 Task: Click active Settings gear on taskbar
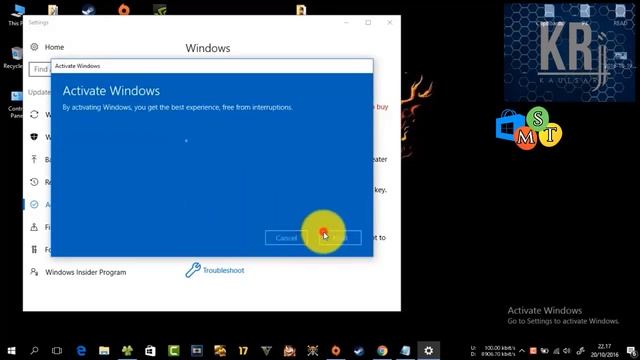pos(429,351)
